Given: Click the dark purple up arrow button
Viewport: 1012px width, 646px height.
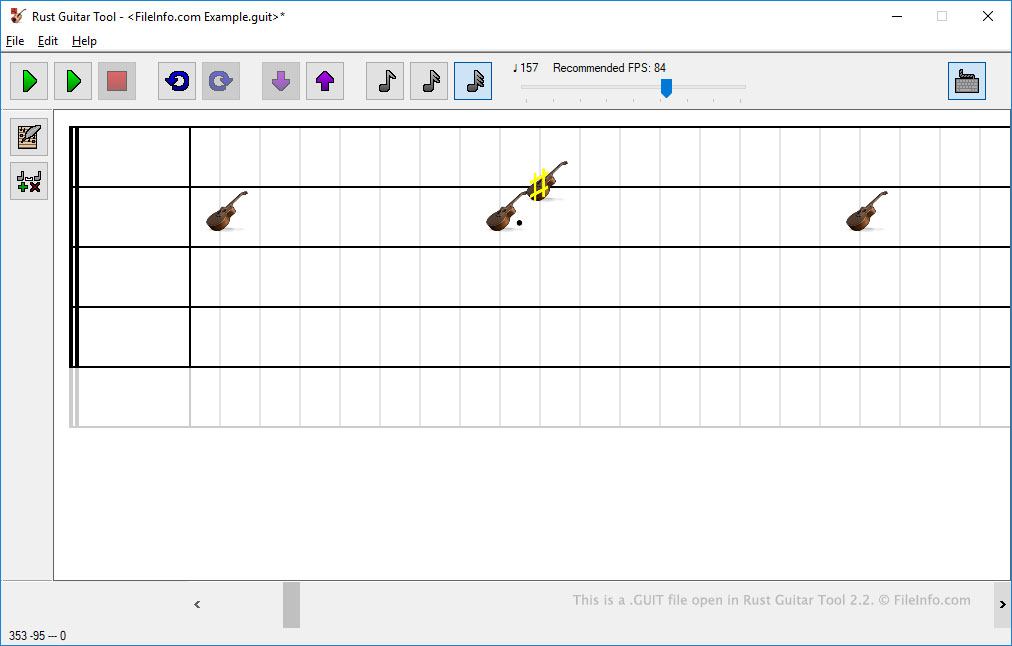Looking at the screenshot, I should pyautogui.click(x=325, y=81).
